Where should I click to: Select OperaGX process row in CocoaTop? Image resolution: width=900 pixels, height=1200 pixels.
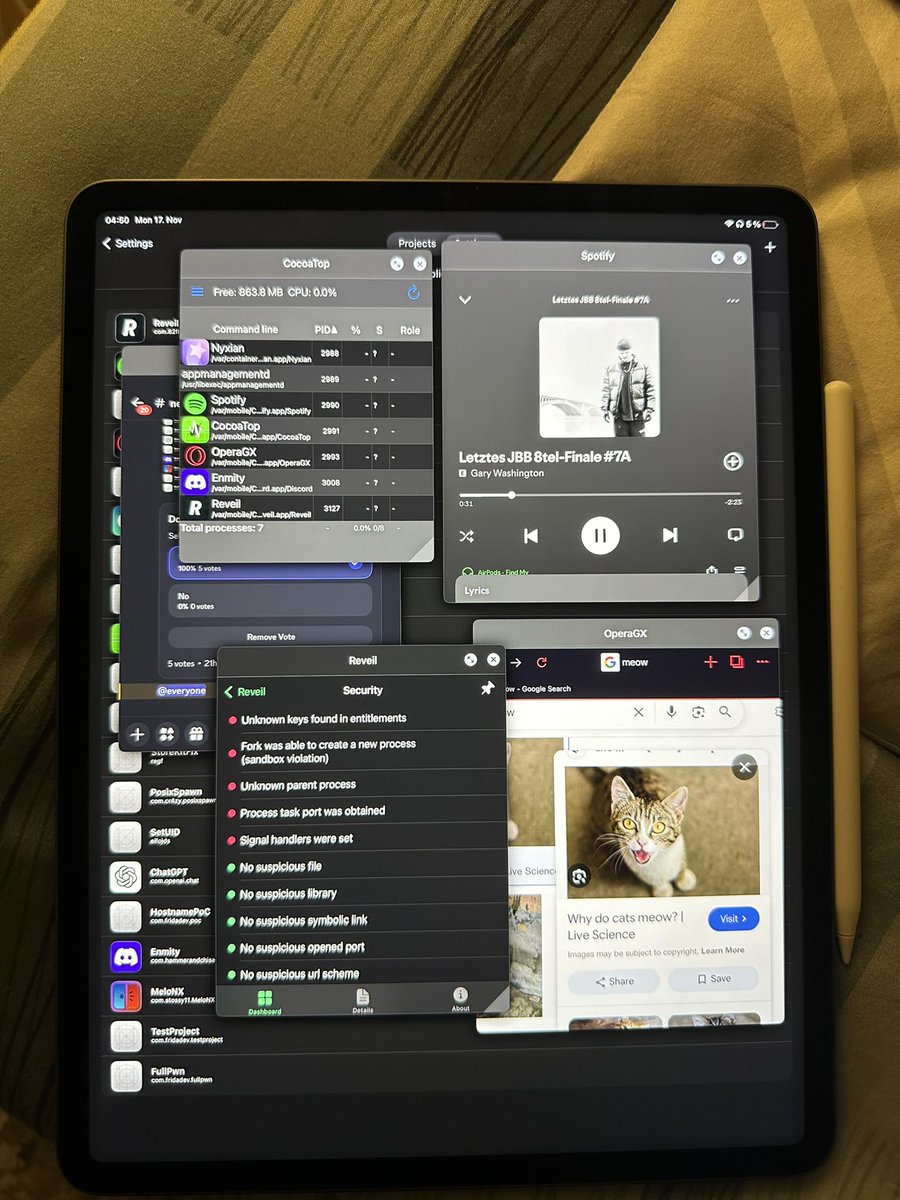coord(307,456)
